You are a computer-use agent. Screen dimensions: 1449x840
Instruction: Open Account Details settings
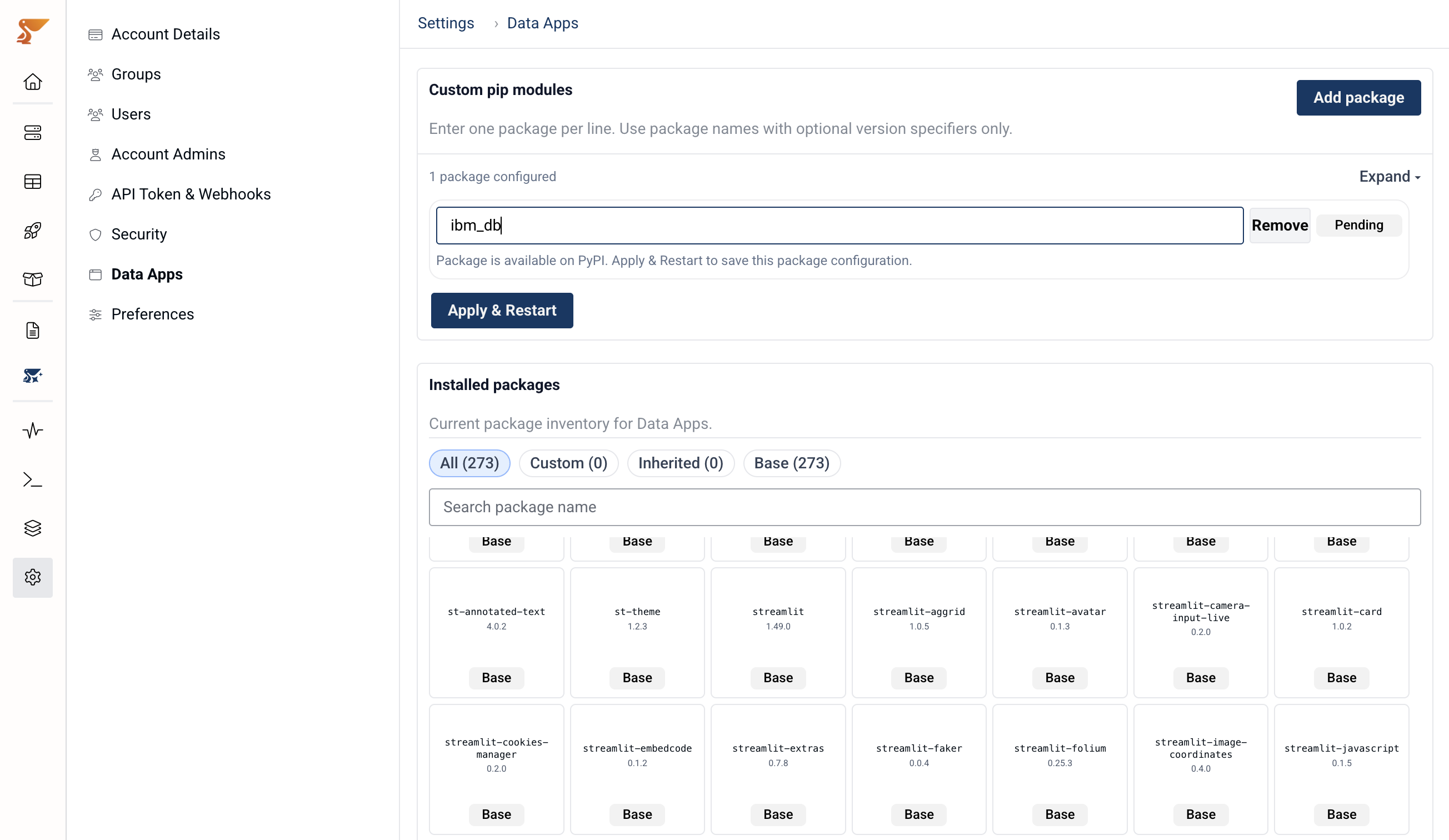click(166, 34)
